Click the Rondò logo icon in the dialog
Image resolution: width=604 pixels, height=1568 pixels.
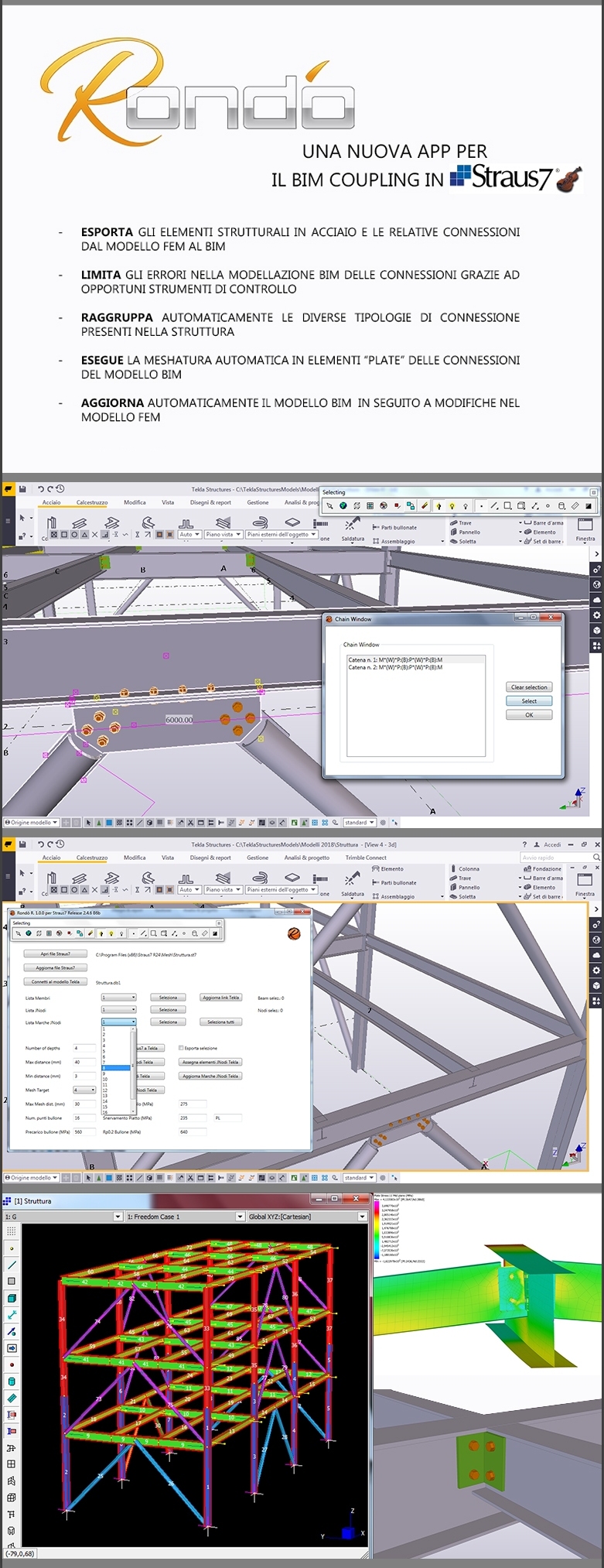point(294,934)
